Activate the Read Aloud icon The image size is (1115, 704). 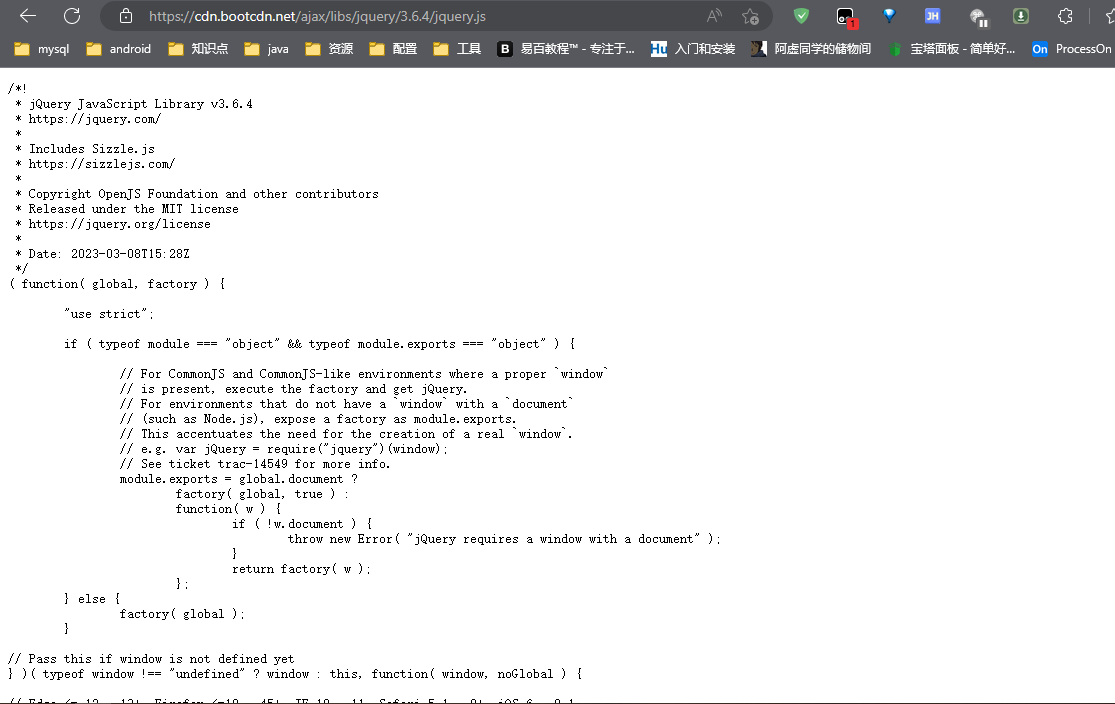tap(714, 16)
